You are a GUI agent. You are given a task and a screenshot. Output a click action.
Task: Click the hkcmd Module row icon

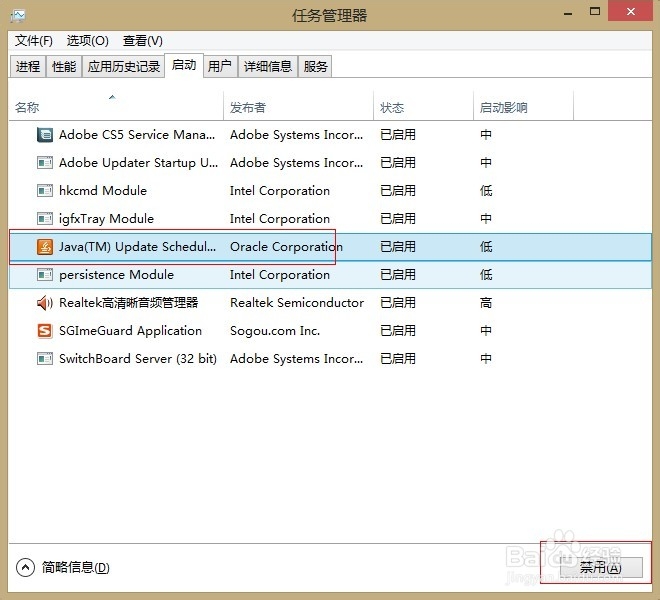[45, 191]
